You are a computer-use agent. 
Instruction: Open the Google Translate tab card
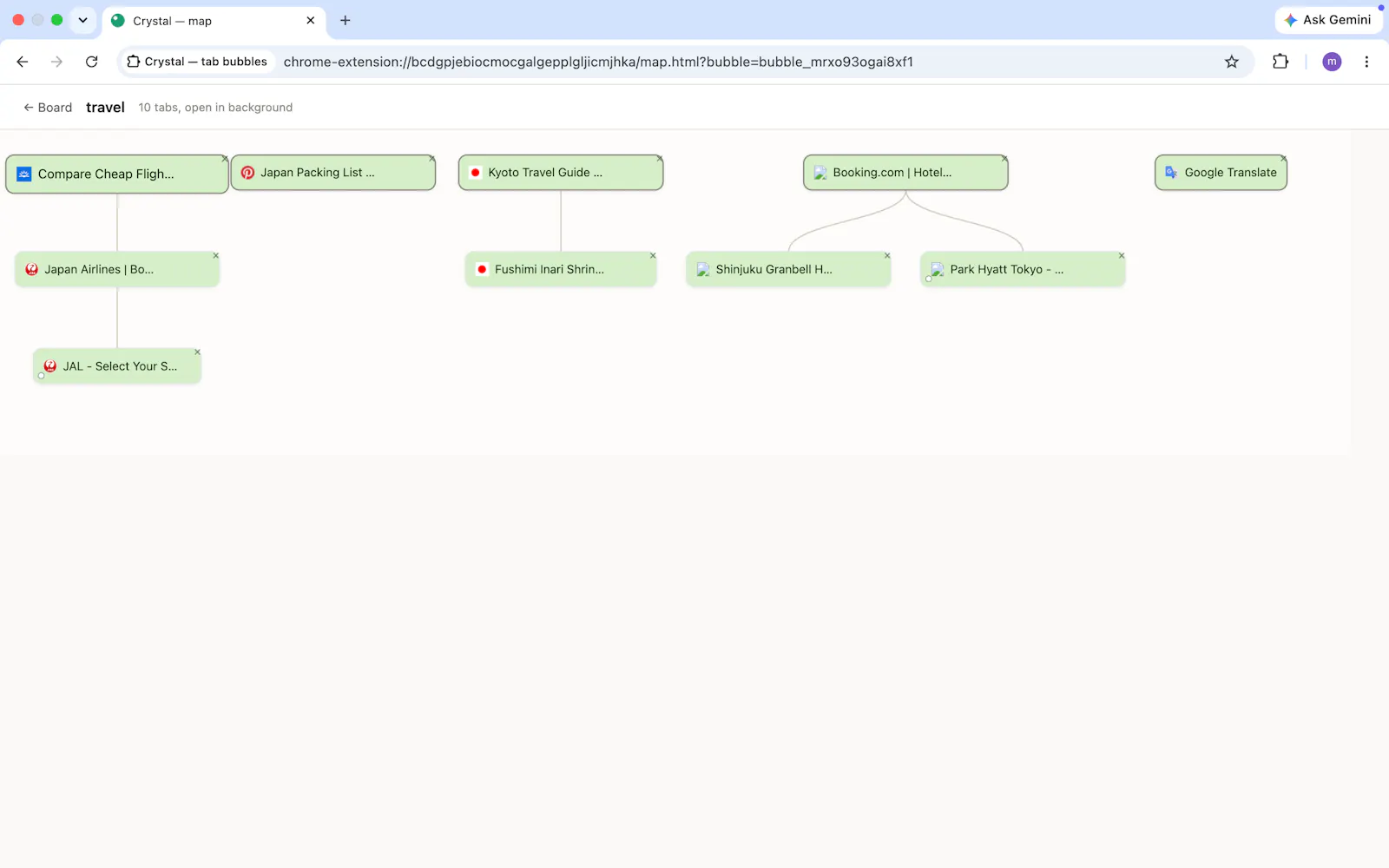1221,173
